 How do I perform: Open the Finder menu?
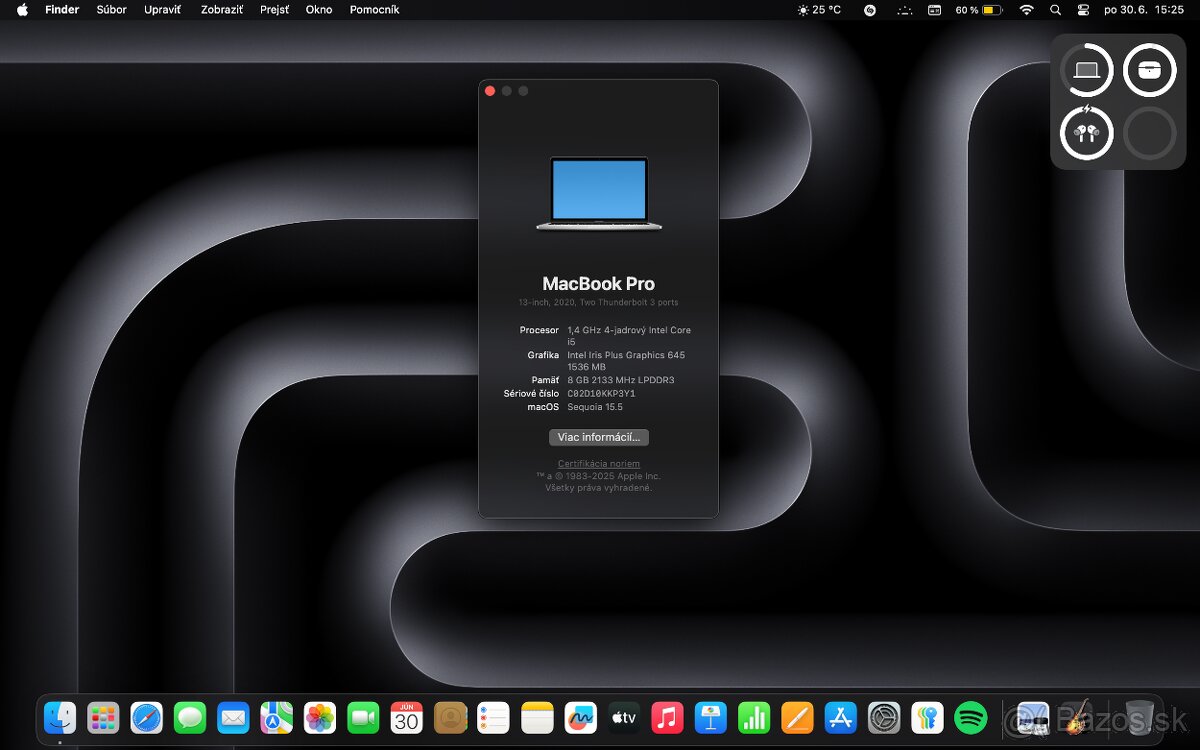point(62,10)
